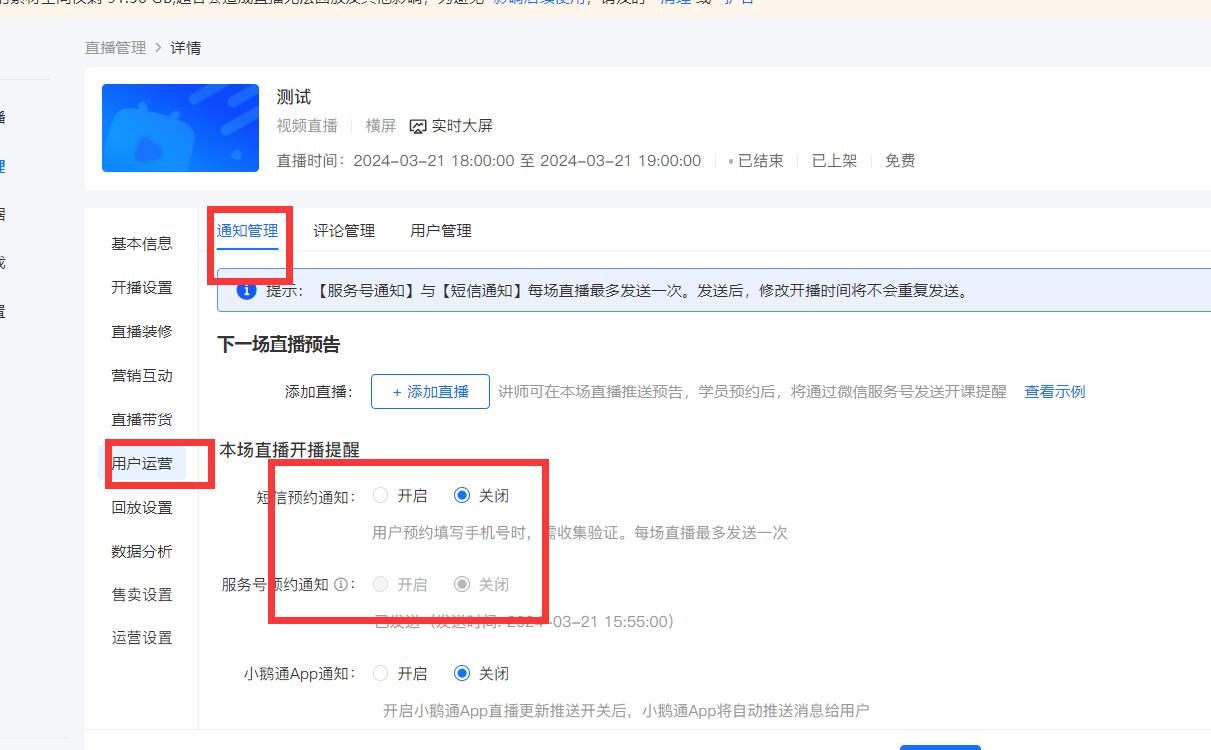Image resolution: width=1211 pixels, height=750 pixels.
Task: Select 直播装修 in the side menu
Action: click(x=141, y=332)
